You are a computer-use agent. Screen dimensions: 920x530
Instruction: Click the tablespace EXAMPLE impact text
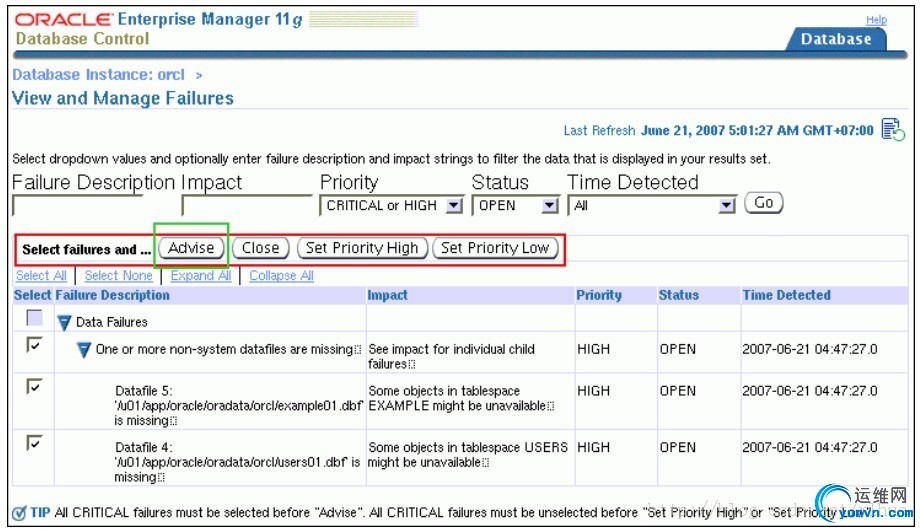[x=461, y=399]
